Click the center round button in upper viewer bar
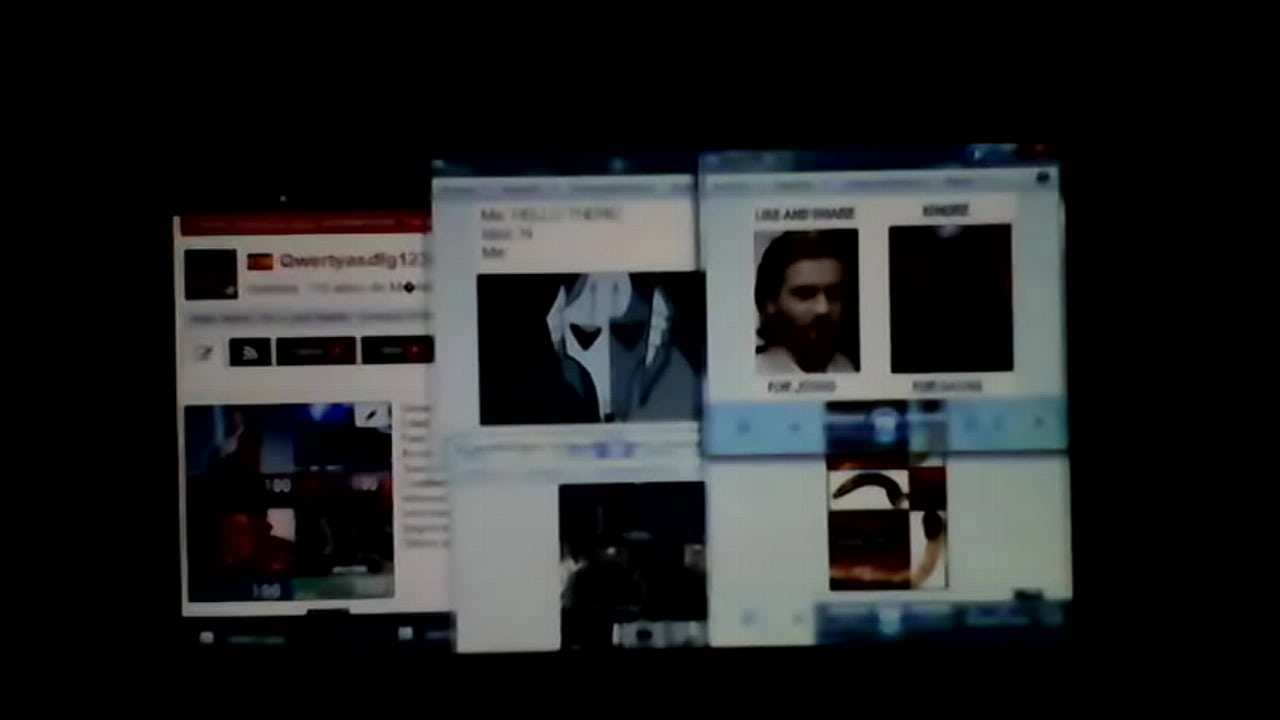 tap(887, 424)
